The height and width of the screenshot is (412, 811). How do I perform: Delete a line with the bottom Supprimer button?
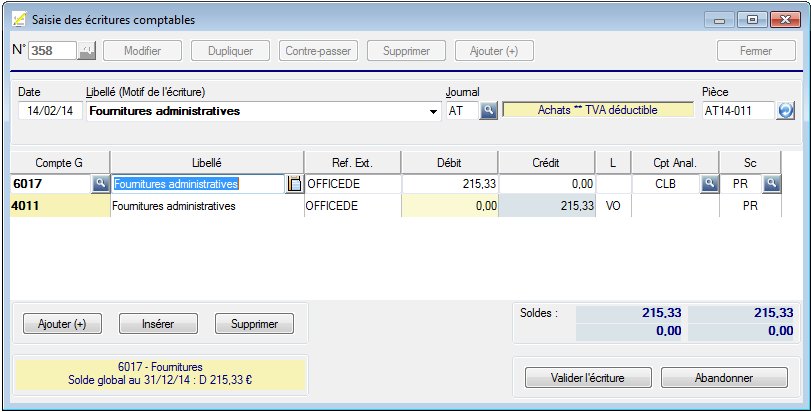[x=254, y=324]
